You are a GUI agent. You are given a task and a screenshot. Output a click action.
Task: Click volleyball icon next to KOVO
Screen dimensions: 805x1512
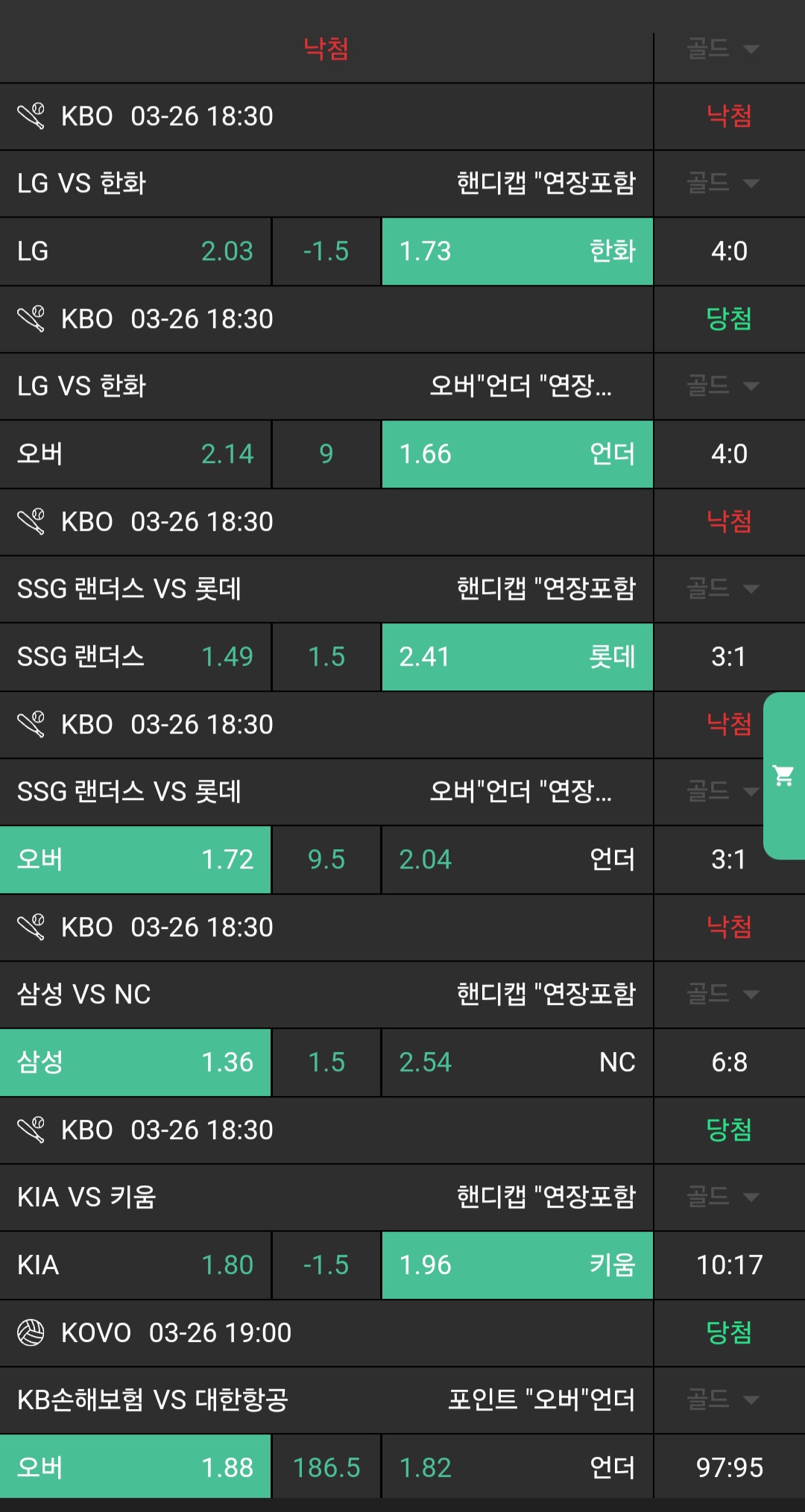(x=31, y=1332)
